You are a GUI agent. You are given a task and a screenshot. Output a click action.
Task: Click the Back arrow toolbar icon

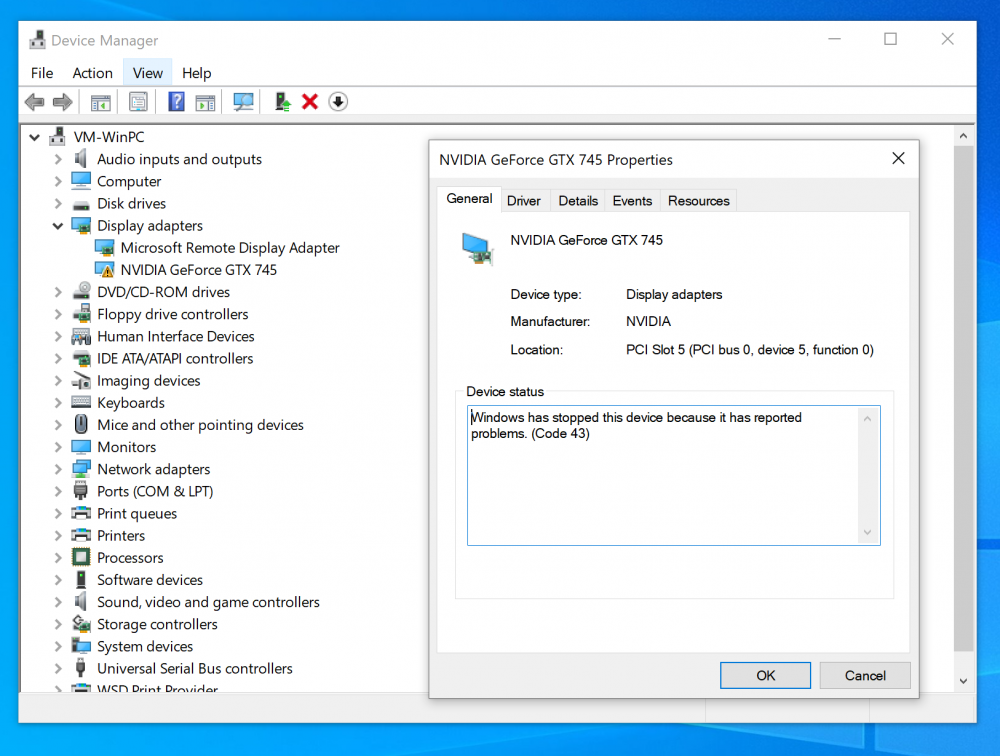34,102
